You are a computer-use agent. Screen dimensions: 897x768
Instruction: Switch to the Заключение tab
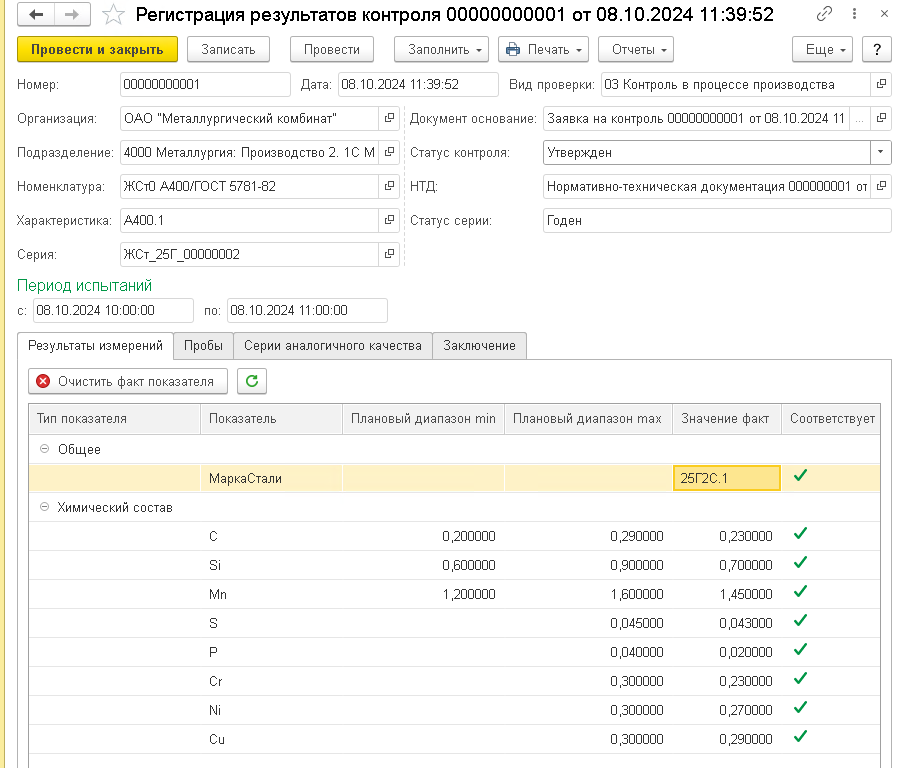(479, 346)
